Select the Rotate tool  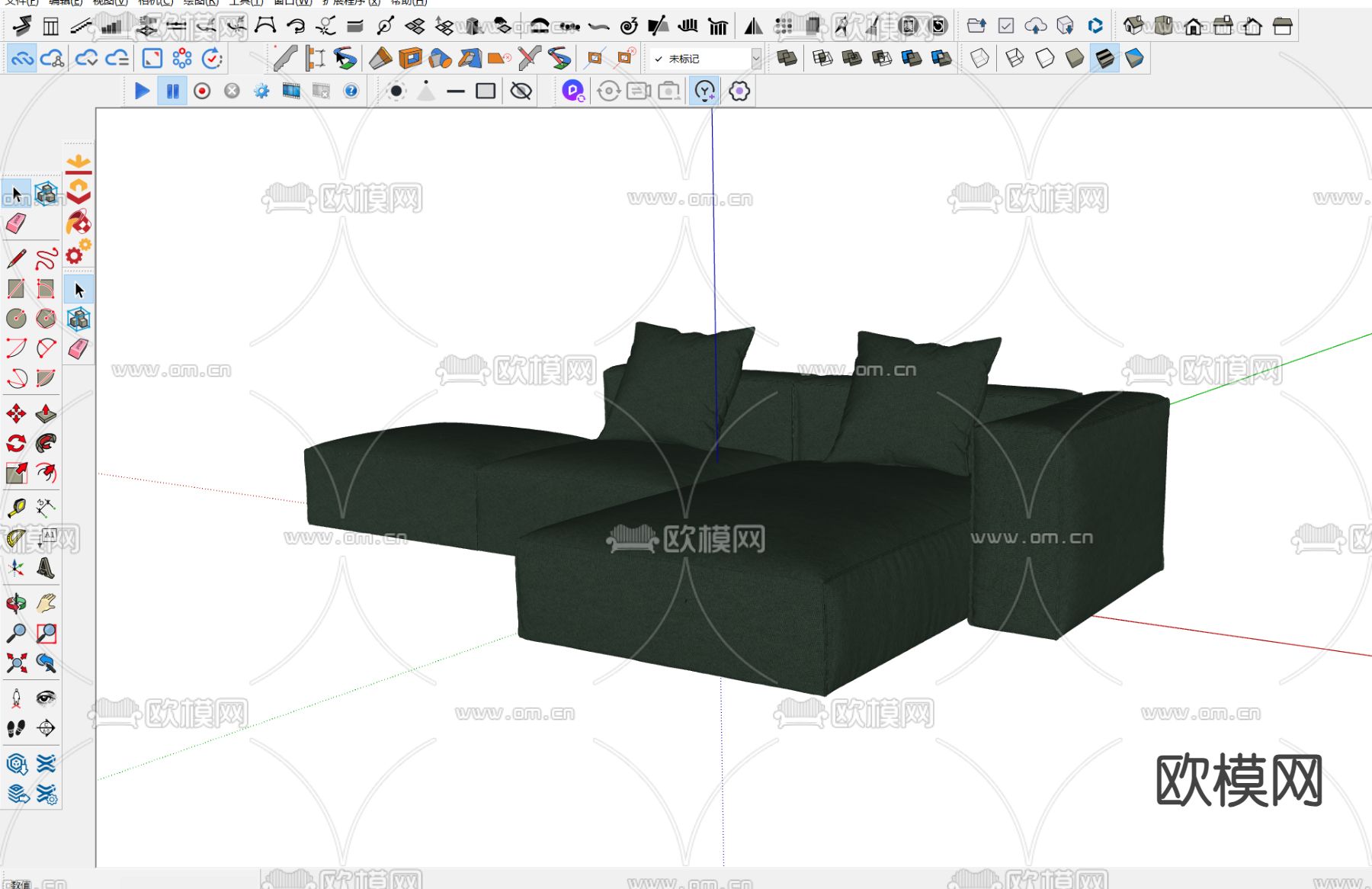(16, 444)
